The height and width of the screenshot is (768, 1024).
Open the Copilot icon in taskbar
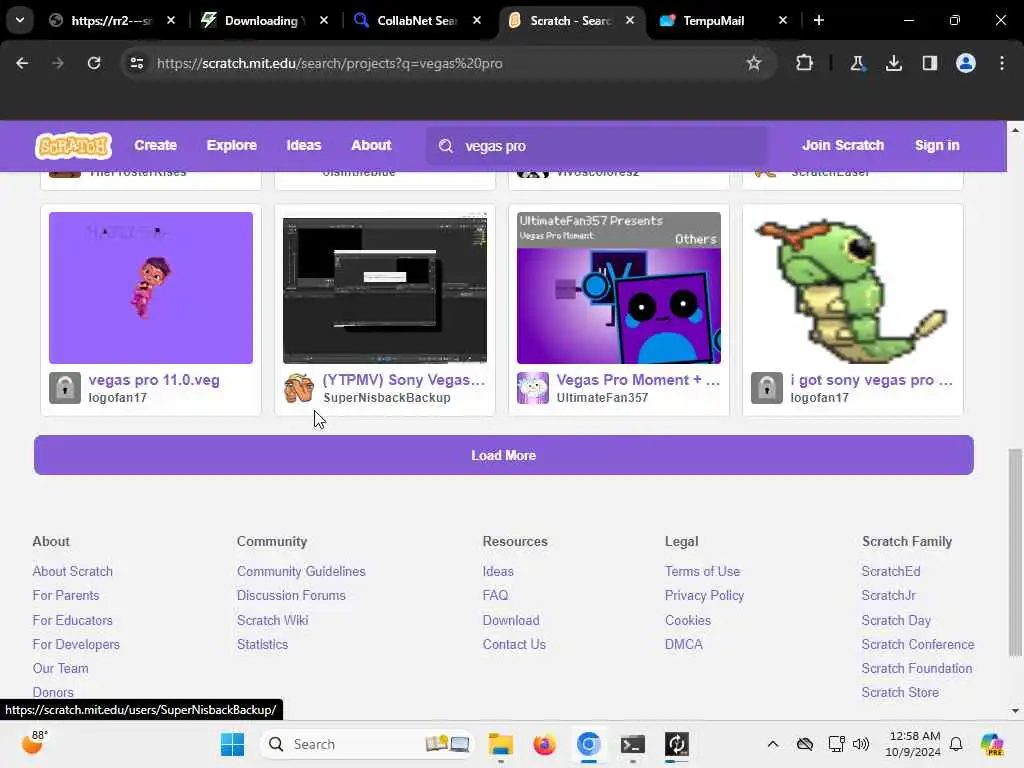[x=992, y=744]
